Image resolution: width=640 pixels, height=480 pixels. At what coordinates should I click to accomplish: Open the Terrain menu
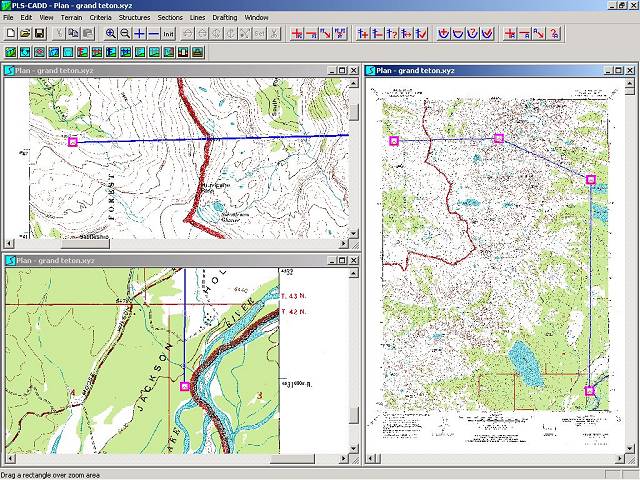[71, 18]
